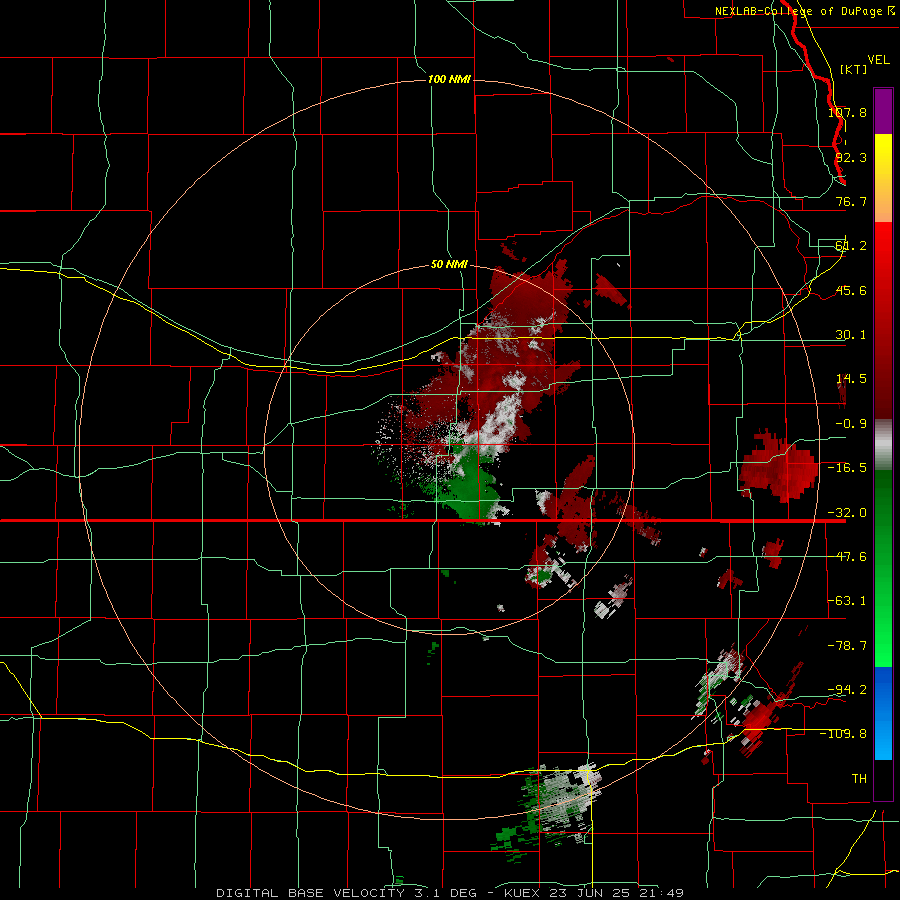Viewport: 900px width, 900px height.
Task: Select the 30.1 scale value
Action: [x=851, y=335]
